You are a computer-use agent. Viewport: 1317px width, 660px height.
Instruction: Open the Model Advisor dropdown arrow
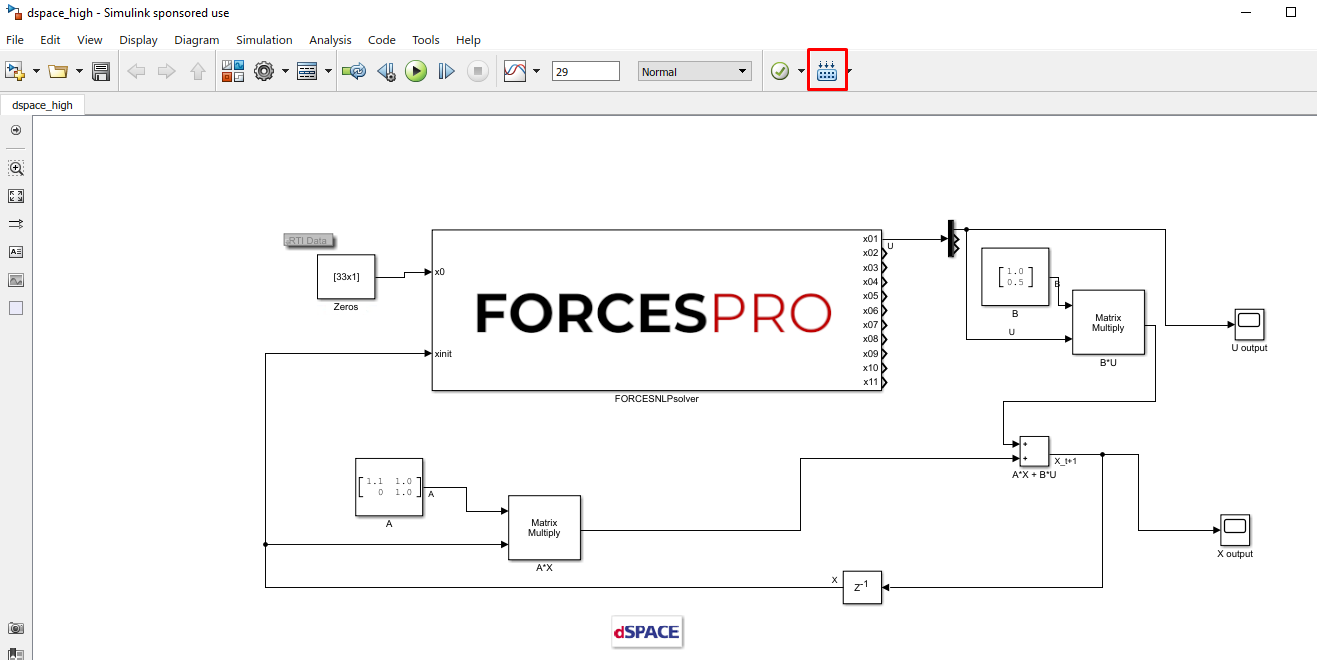click(801, 71)
